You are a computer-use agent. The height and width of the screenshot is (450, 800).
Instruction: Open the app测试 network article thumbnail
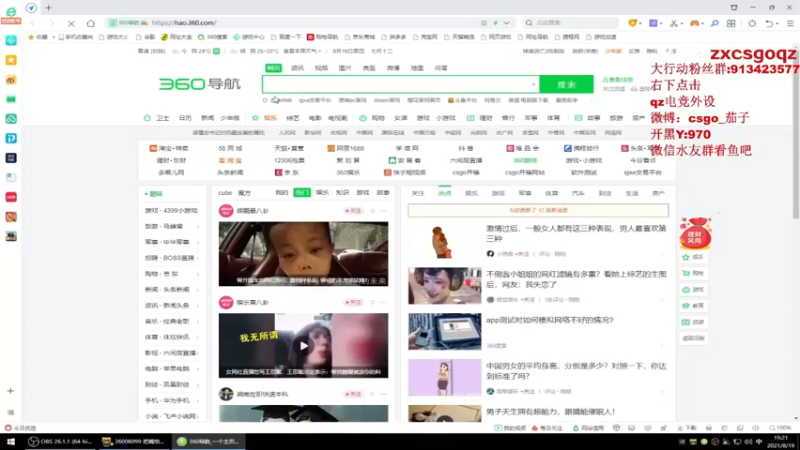click(444, 332)
